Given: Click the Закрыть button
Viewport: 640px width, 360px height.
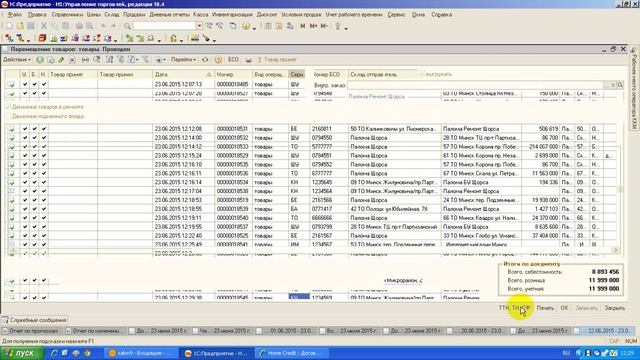Looking at the screenshot, I should (614, 308).
